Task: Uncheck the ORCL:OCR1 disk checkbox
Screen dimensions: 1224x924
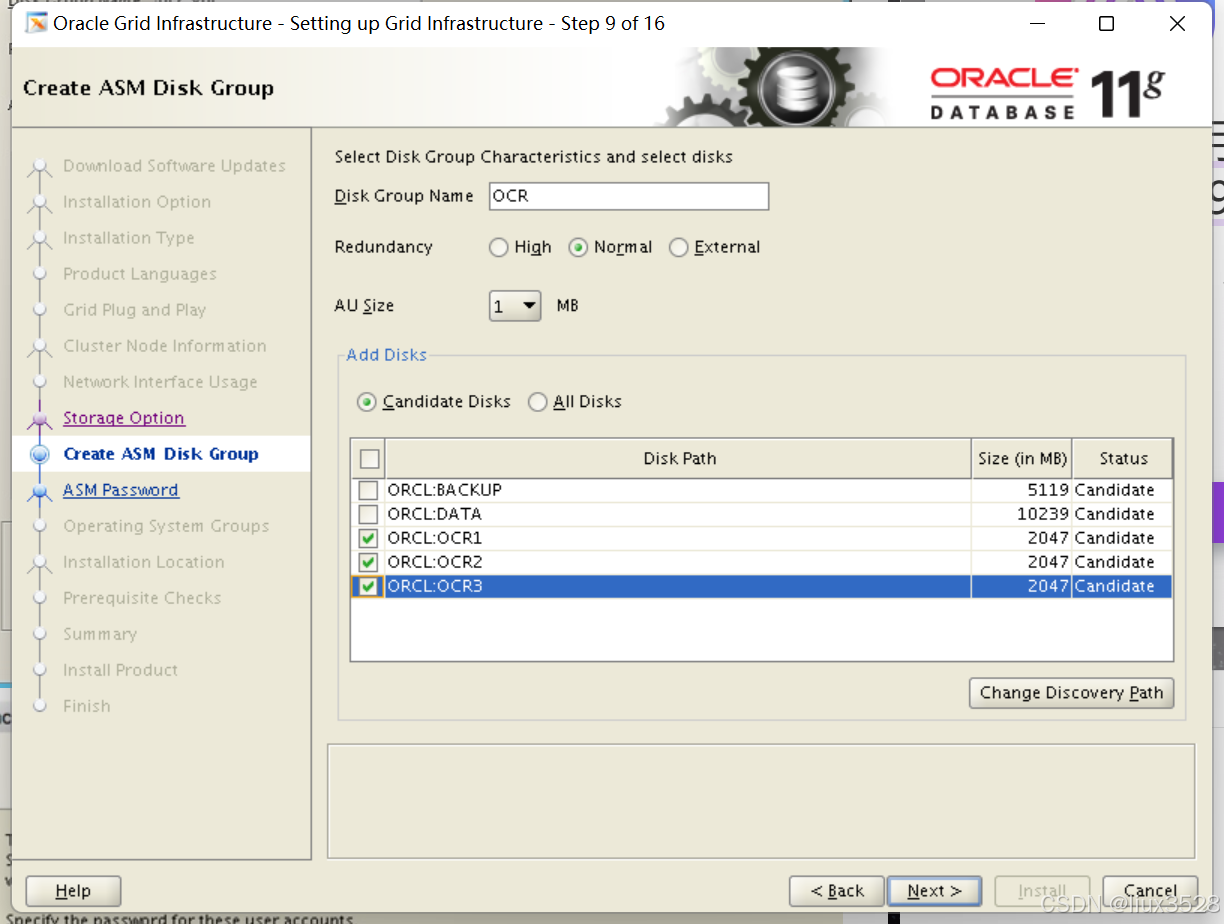Action: [369, 538]
